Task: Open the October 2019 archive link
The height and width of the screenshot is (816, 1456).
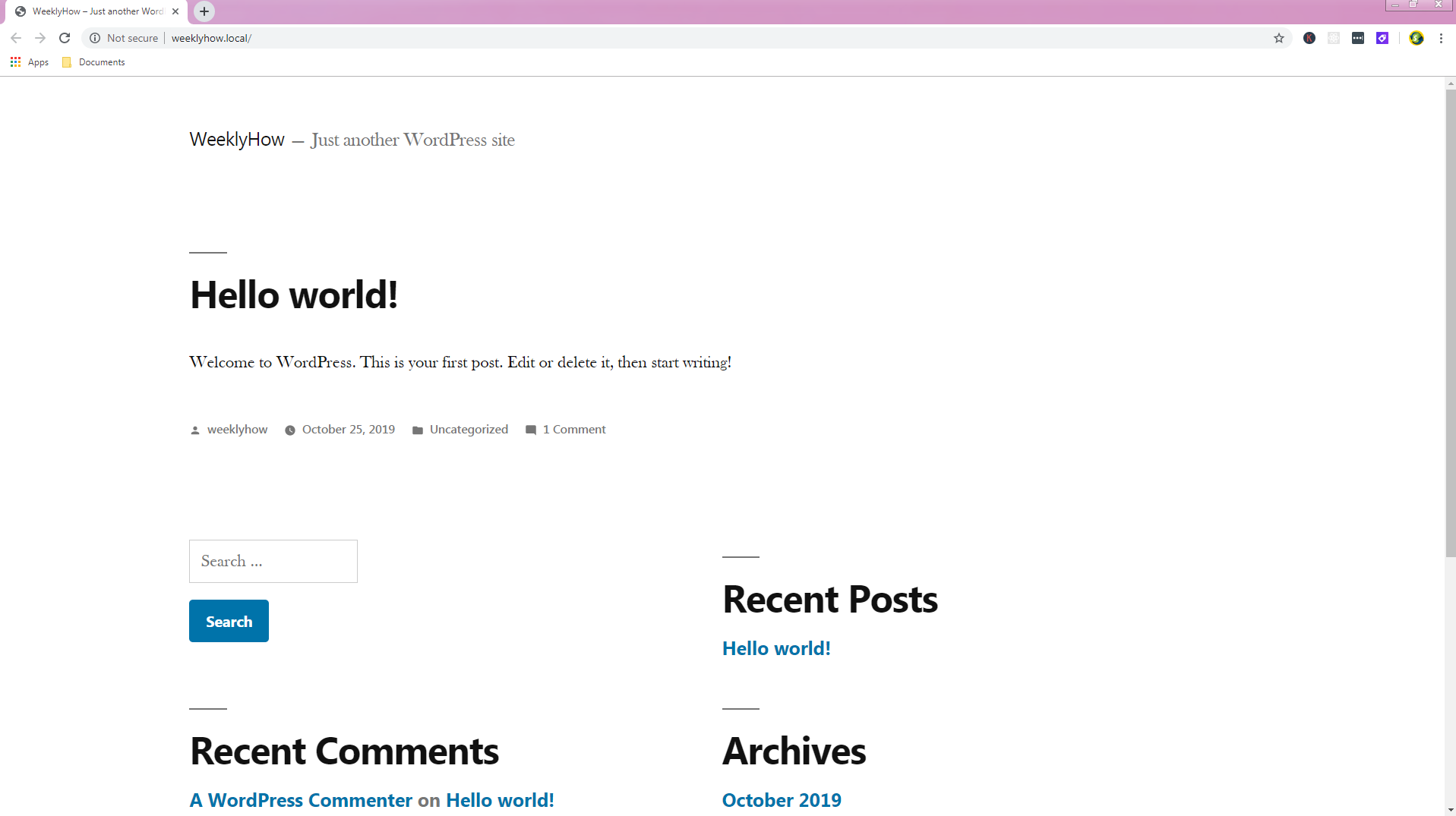Action: [x=782, y=800]
